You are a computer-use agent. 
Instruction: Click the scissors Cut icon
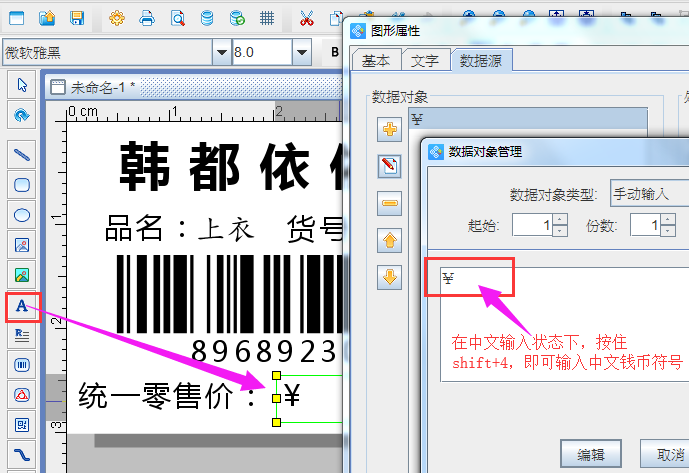[307, 18]
